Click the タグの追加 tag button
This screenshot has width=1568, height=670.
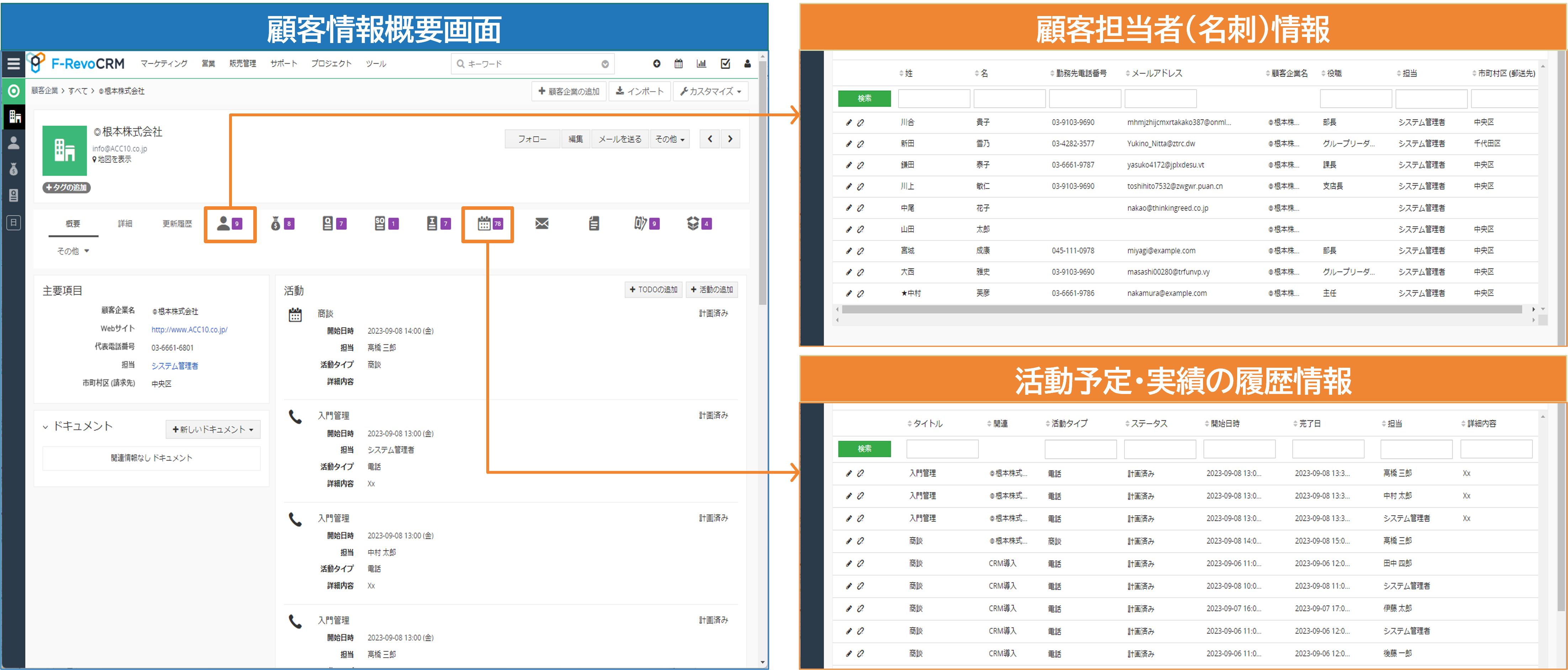[67, 187]
